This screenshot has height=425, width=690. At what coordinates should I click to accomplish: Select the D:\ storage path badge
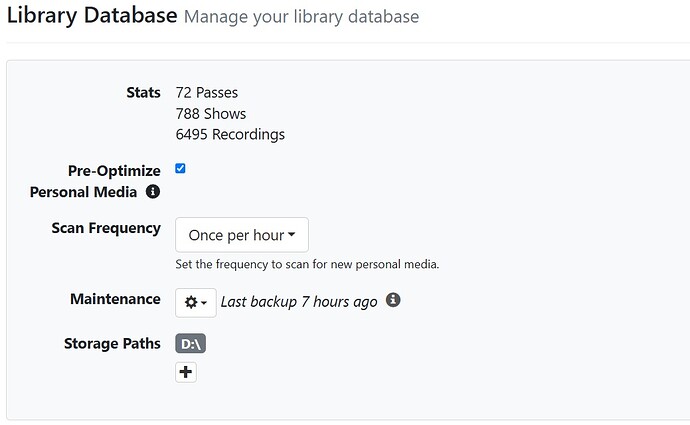point(190,344)
